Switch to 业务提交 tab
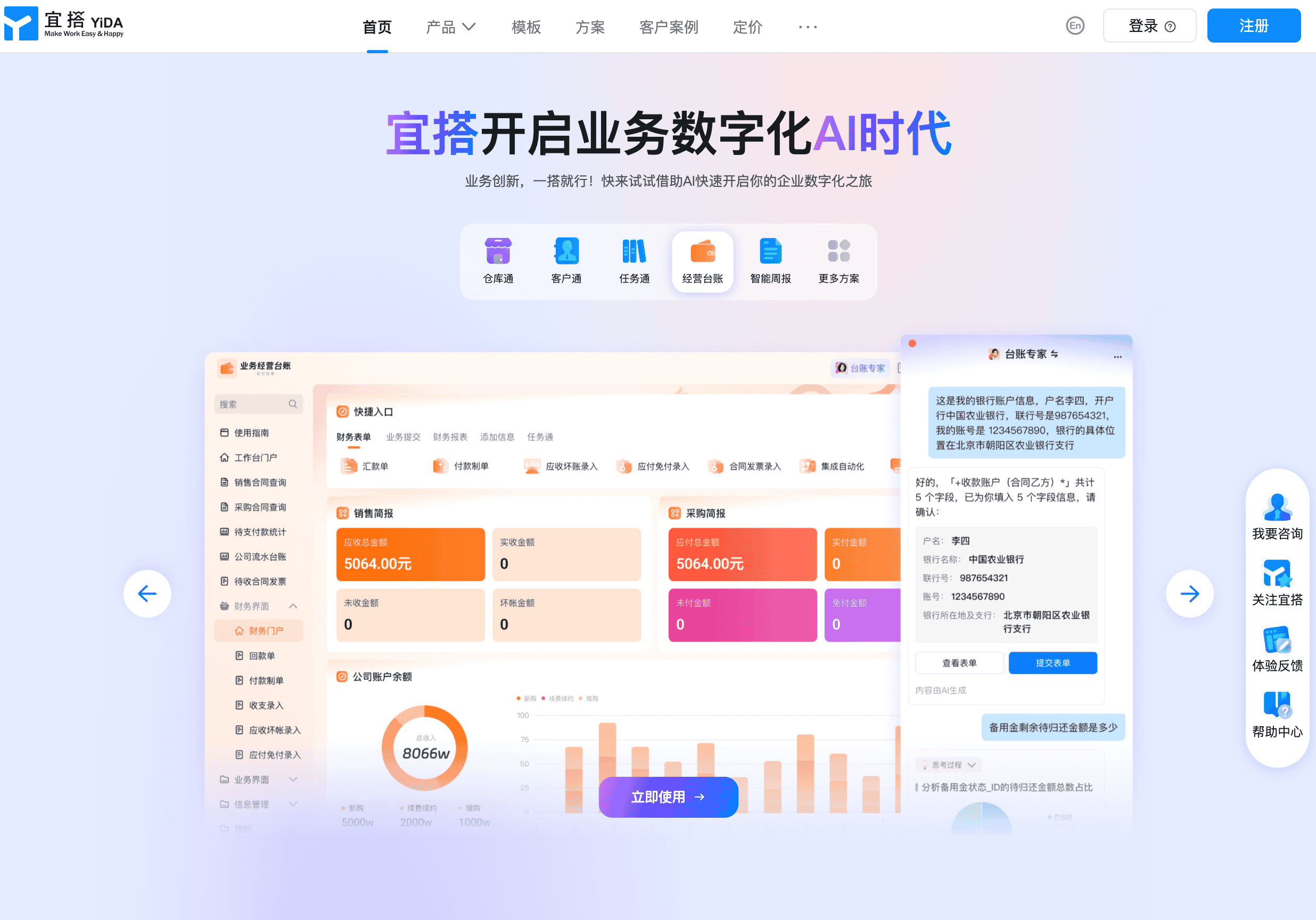 (x=403, y=437)
